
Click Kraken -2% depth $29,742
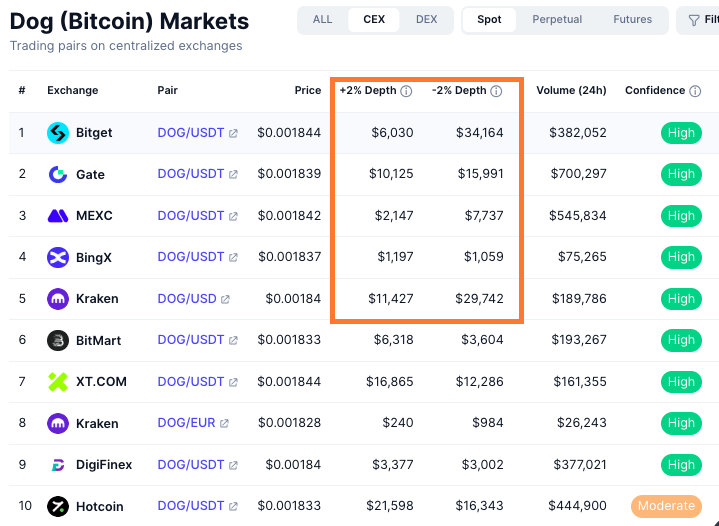pos(479,299)
